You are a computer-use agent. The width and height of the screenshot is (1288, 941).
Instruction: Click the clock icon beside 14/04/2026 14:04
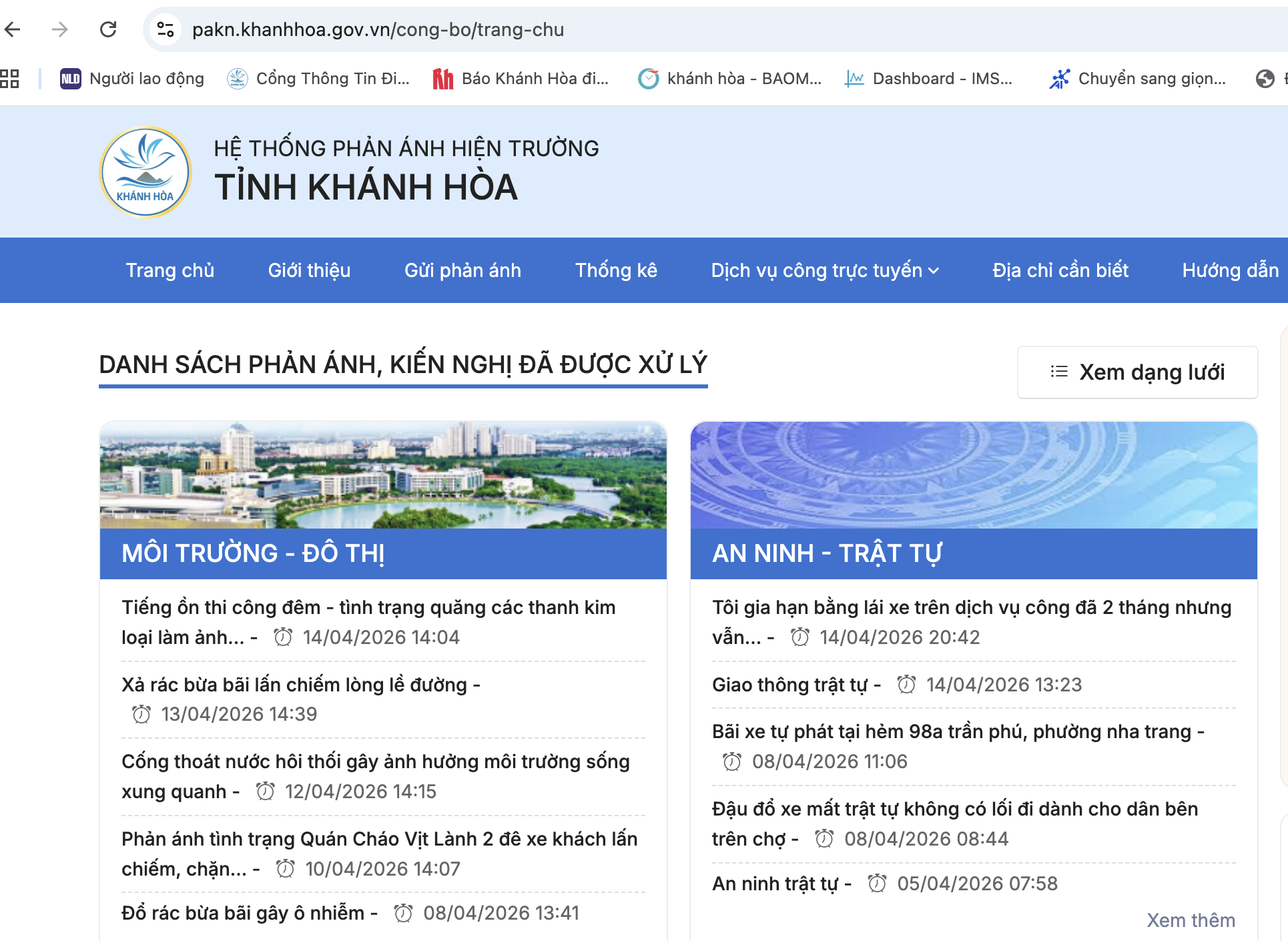pos(284,637)
